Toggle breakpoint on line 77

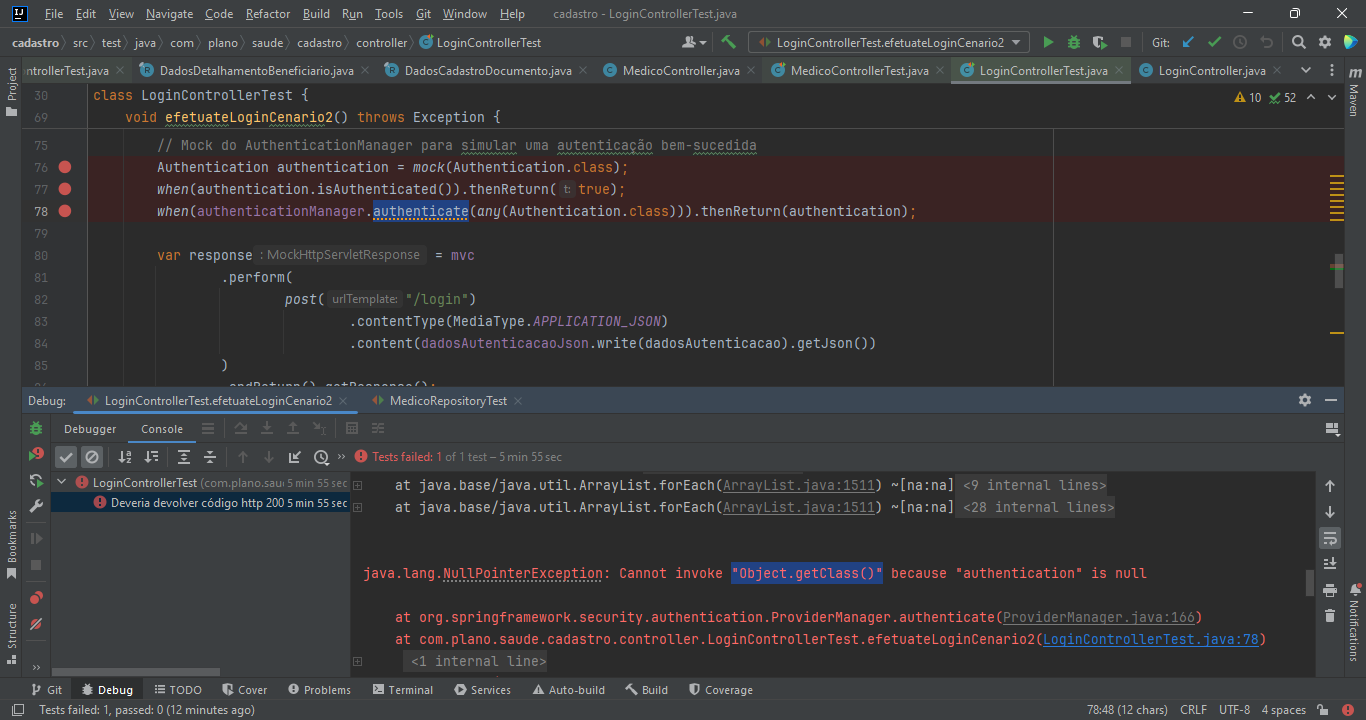pyautogui.click(x=65, y=189)
